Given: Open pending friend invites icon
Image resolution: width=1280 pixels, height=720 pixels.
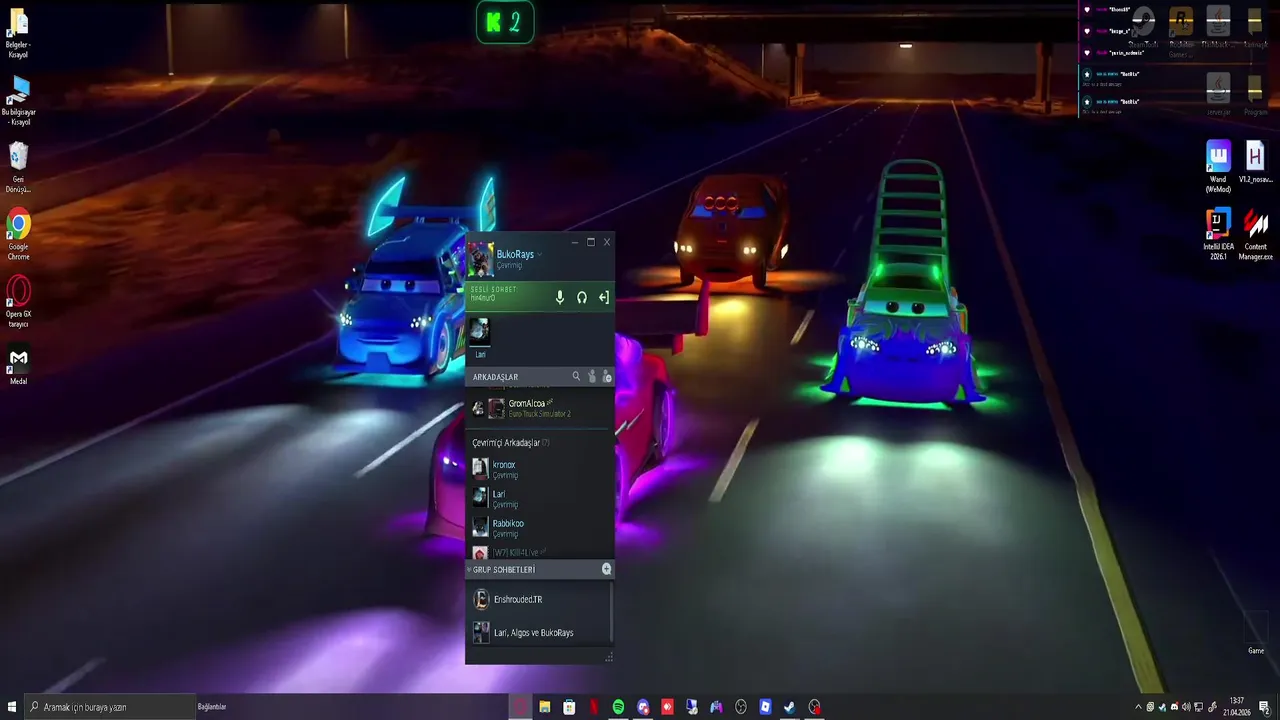Looking at the screenshot, I should [x=592, y=376].
